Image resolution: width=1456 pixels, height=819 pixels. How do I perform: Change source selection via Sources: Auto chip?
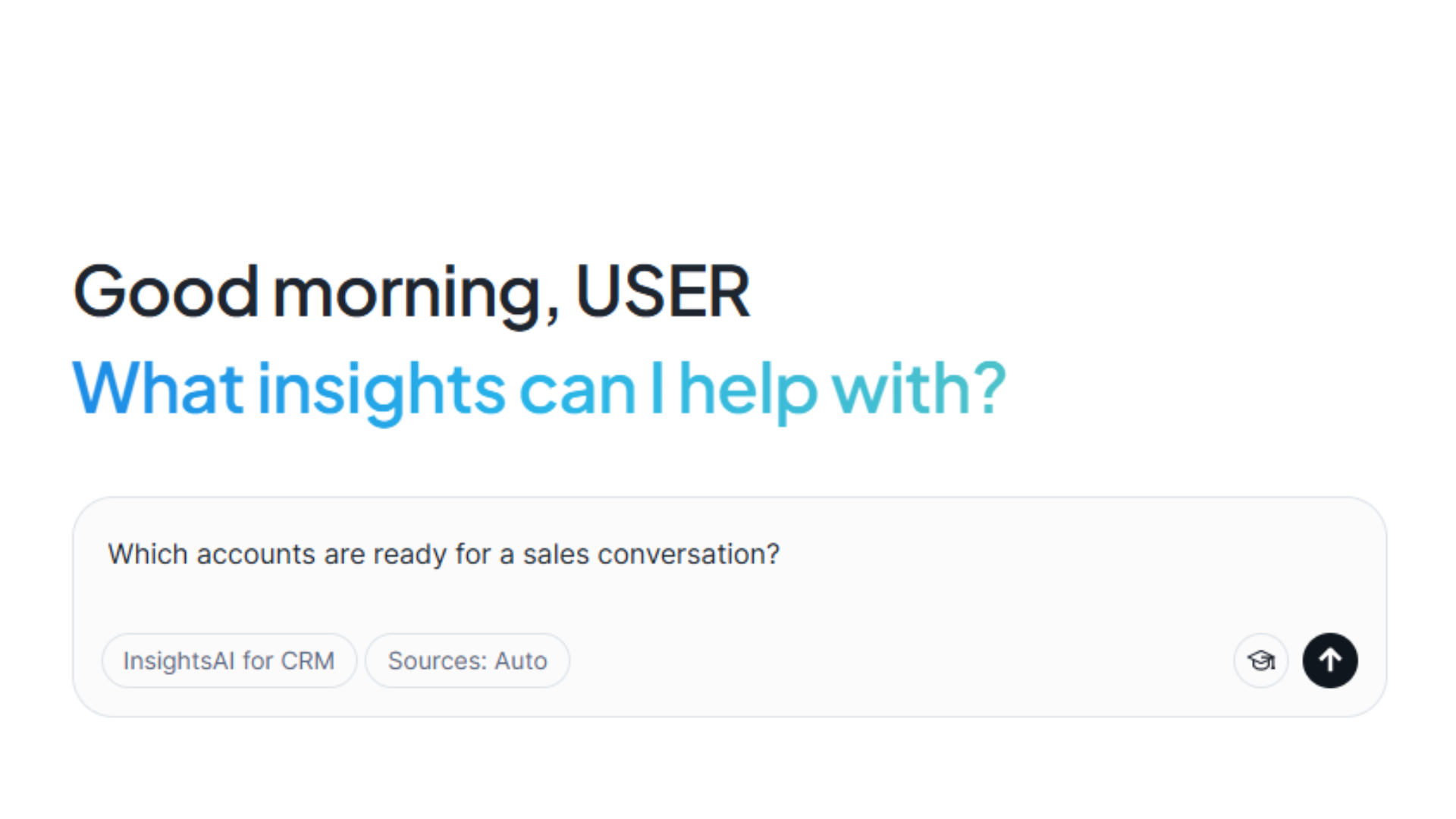click(x=467, y=661)
